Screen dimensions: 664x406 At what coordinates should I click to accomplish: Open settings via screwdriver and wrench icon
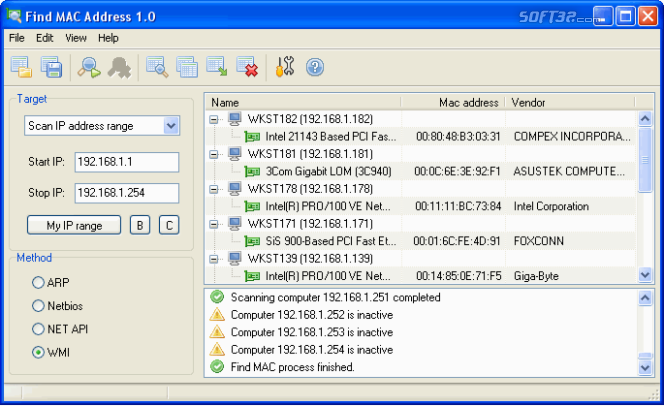tap(285, 66)
